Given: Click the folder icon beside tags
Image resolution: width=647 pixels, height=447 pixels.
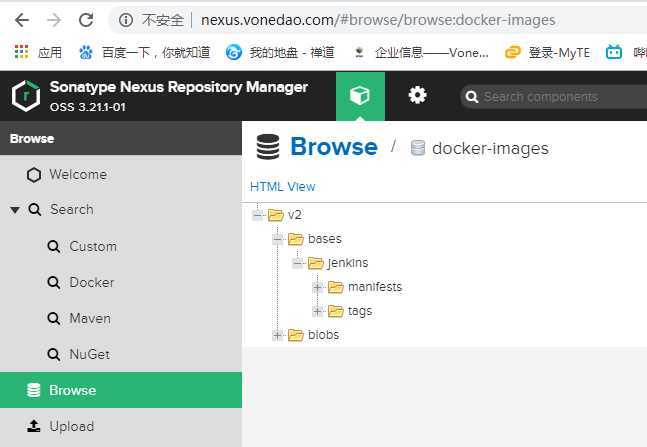Looking at the screenshot, I should tap(335, 311).
